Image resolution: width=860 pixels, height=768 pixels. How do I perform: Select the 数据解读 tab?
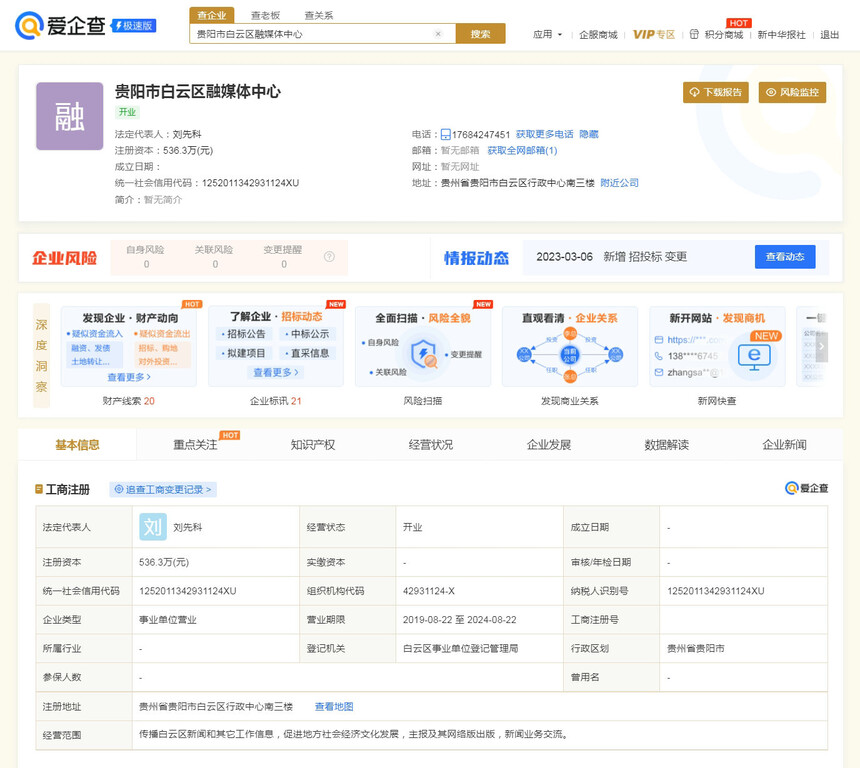coord(666,444)
